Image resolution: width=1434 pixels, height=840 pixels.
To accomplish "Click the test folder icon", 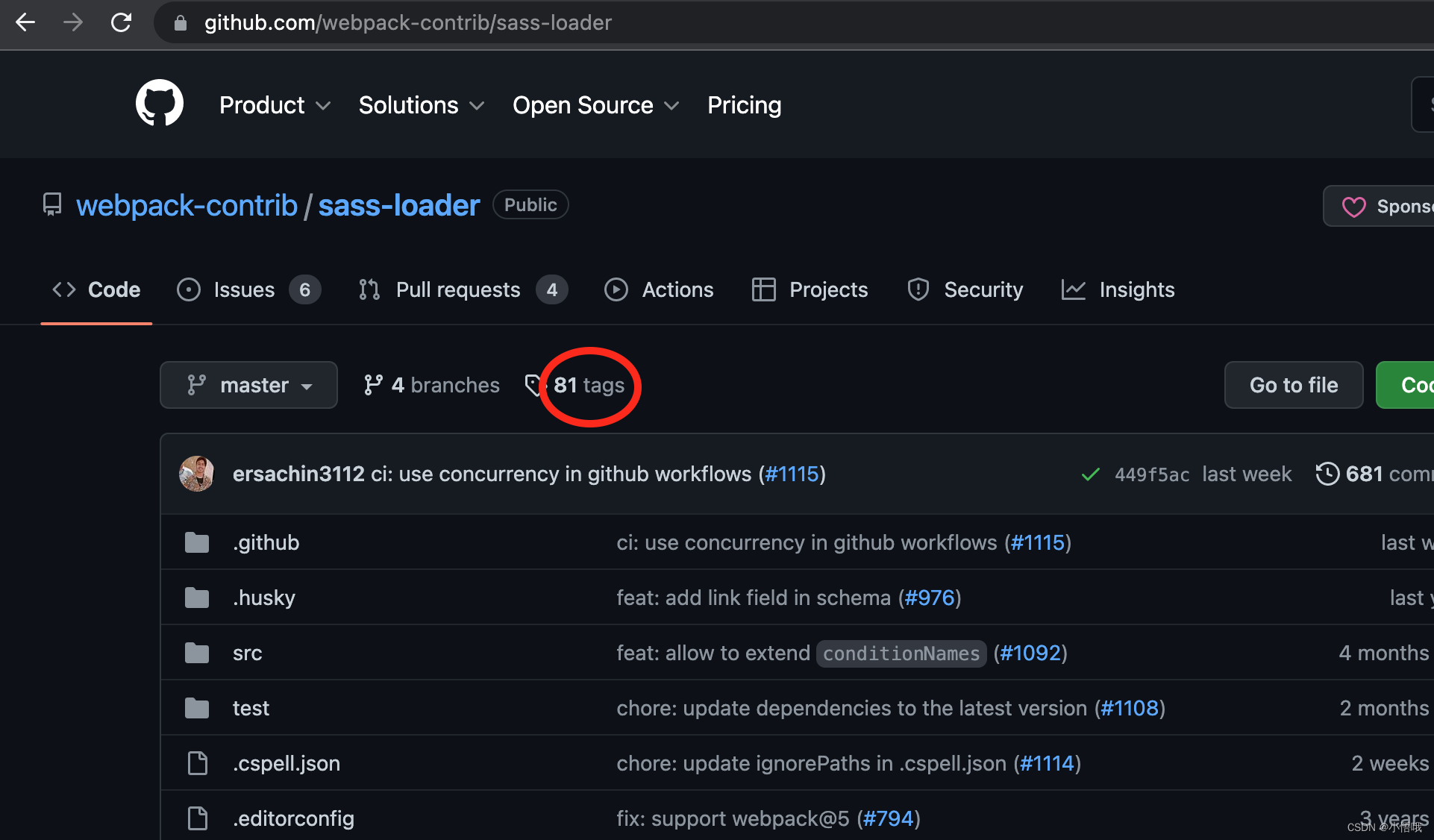I will click(197, 708).
